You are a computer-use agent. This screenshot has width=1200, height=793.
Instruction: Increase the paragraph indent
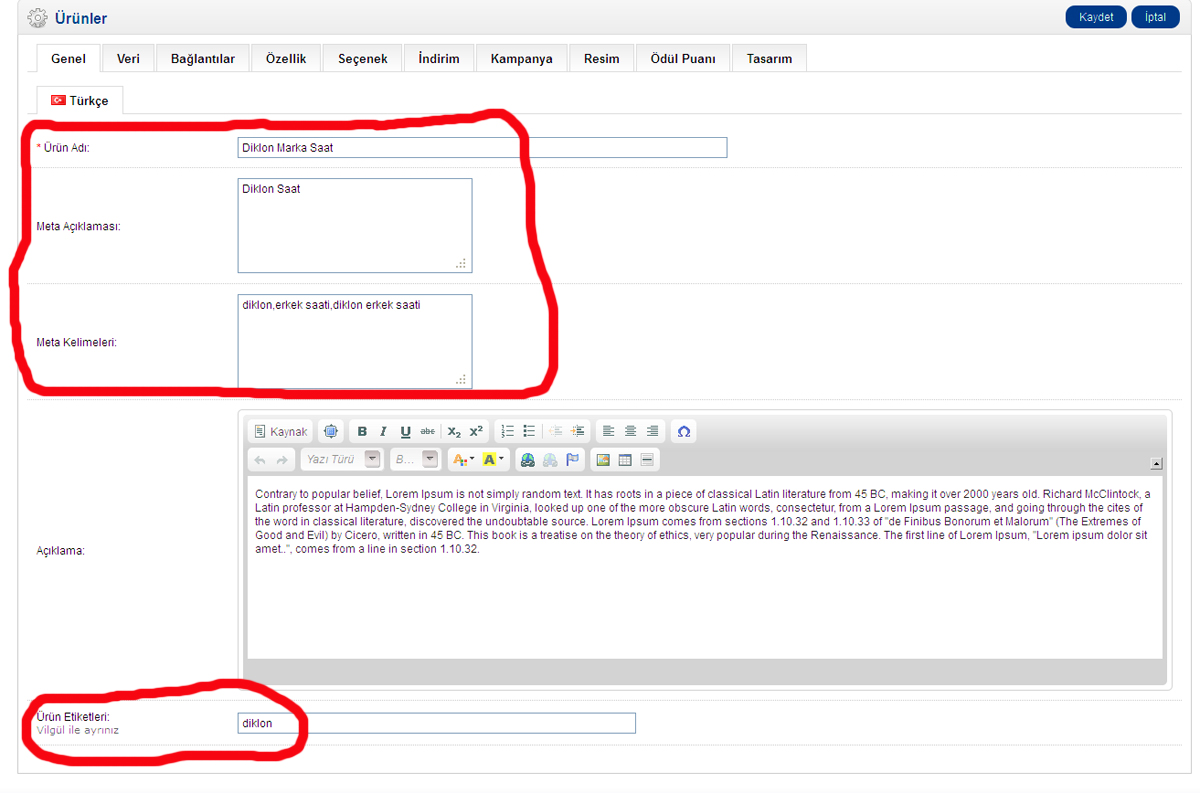(x=577, y=431)
